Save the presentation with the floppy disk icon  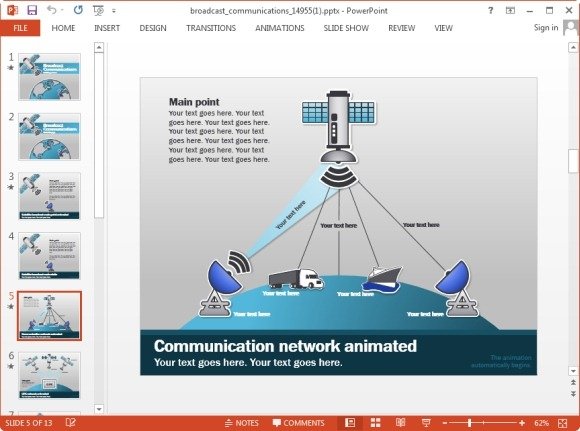point(32,10)
